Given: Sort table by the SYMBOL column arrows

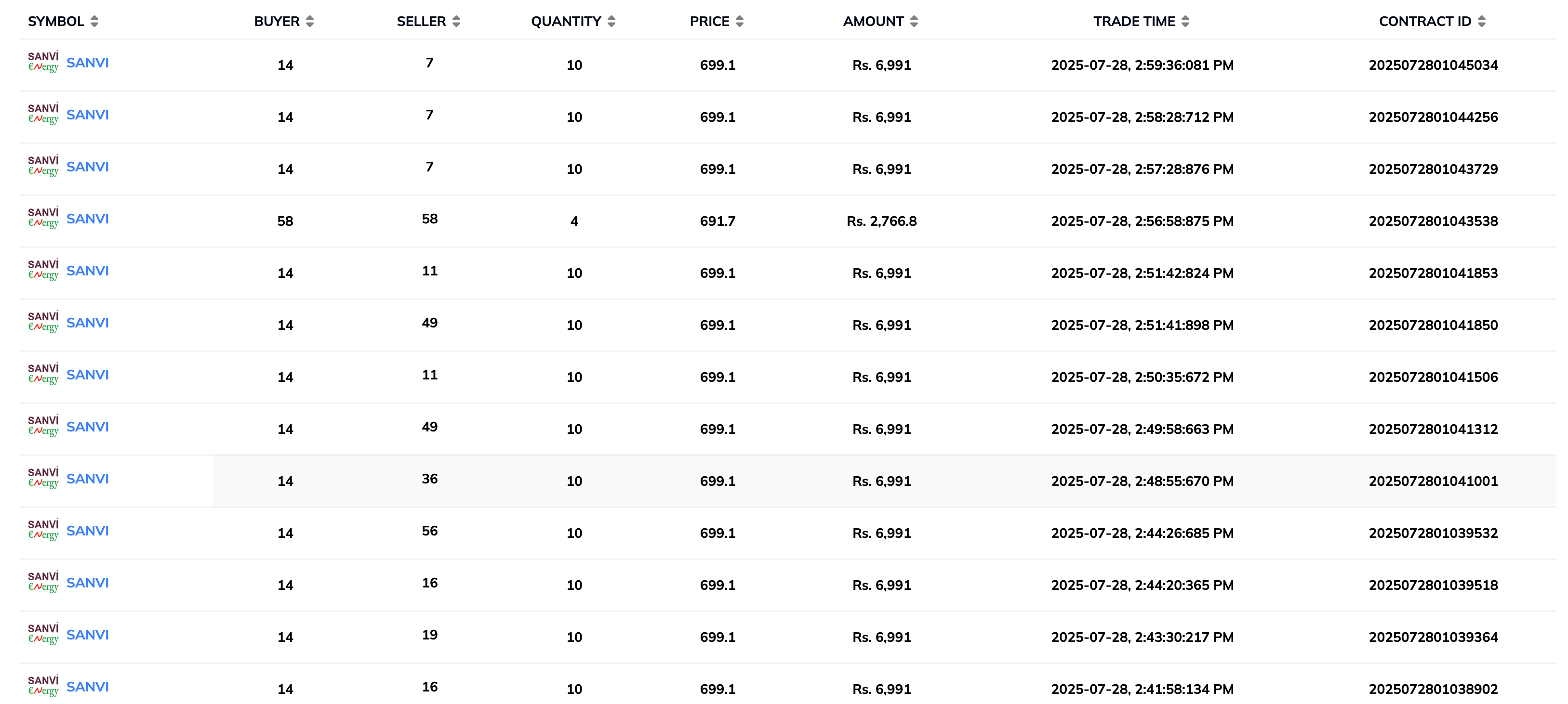Looking at the screenshot, I should 94,21.
